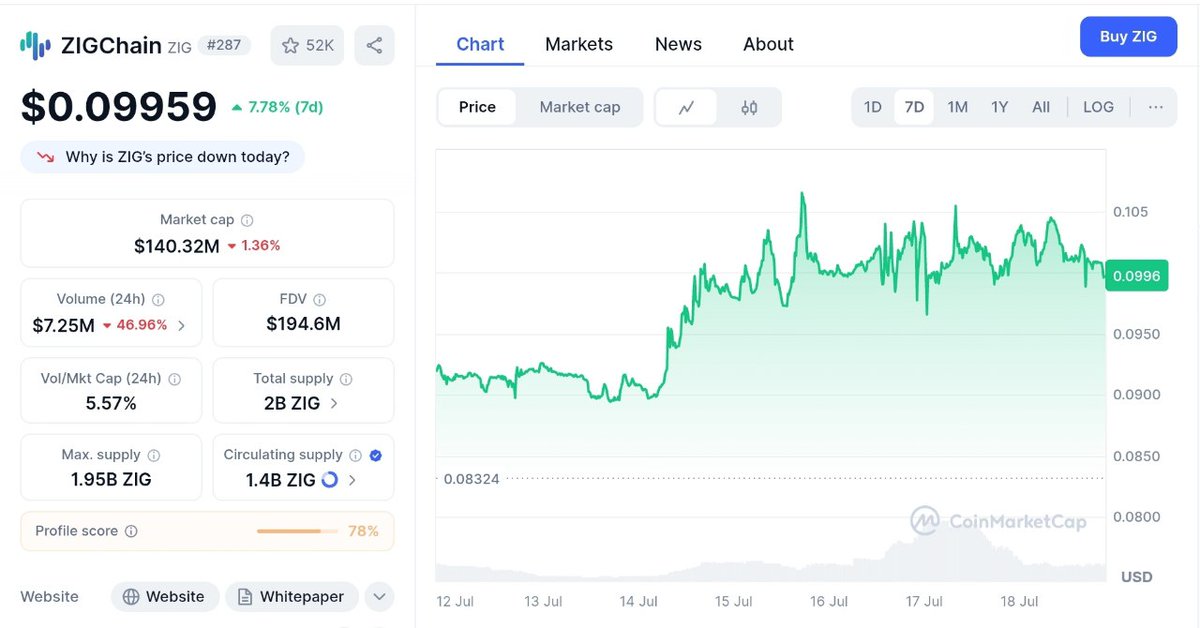This screenshot has width=1200, height=628.
Task: Click the info icon beside Volume (24h)
Action: coord(158,299)
